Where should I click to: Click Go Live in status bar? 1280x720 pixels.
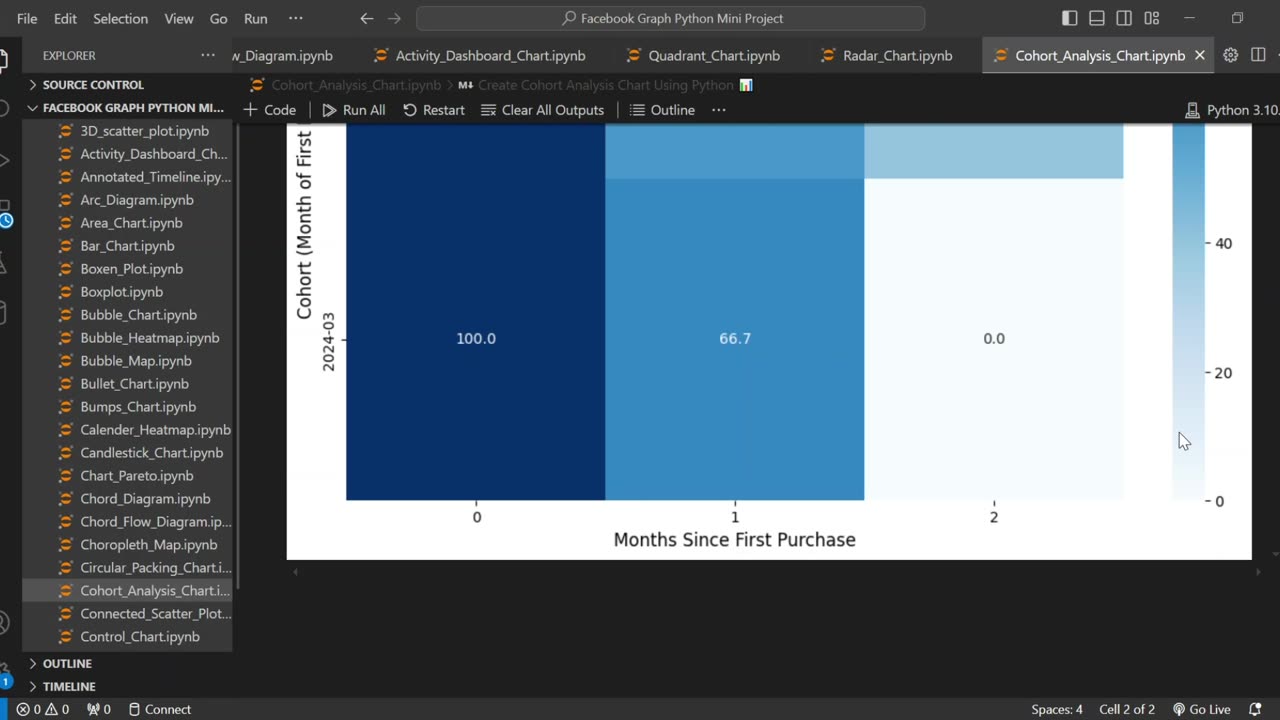[x=1202, y=709]
